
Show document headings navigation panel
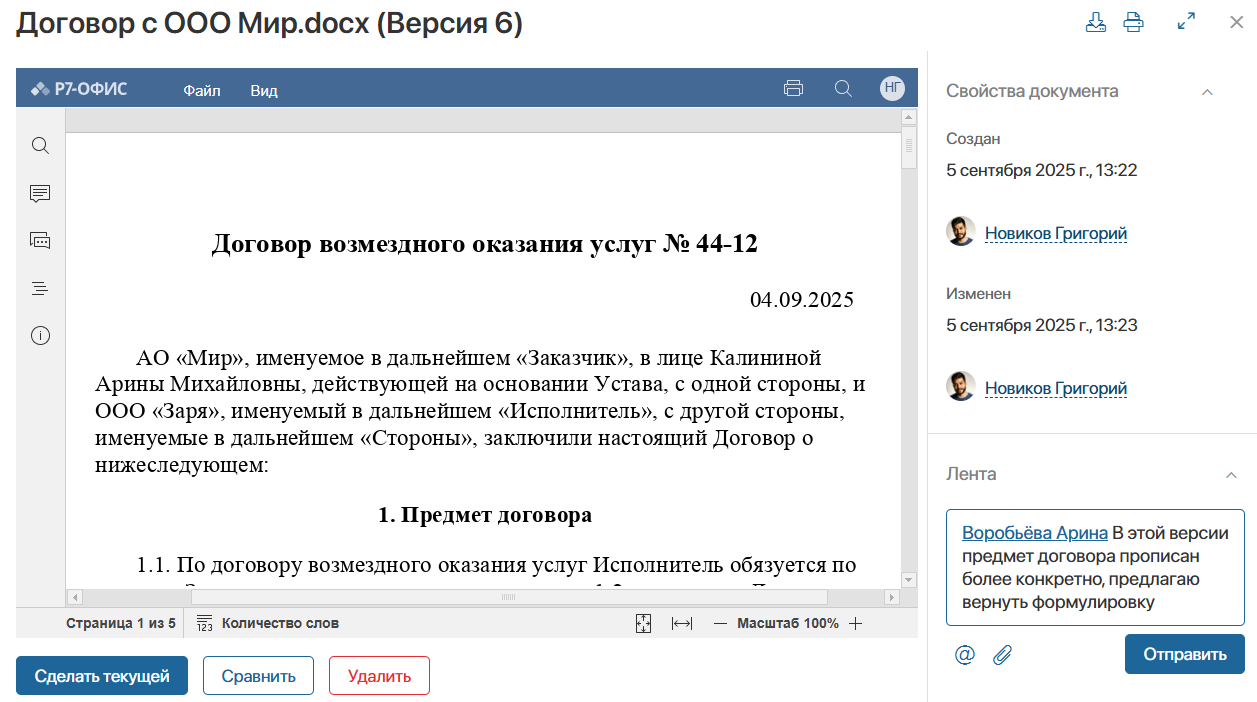coord(40,288)
